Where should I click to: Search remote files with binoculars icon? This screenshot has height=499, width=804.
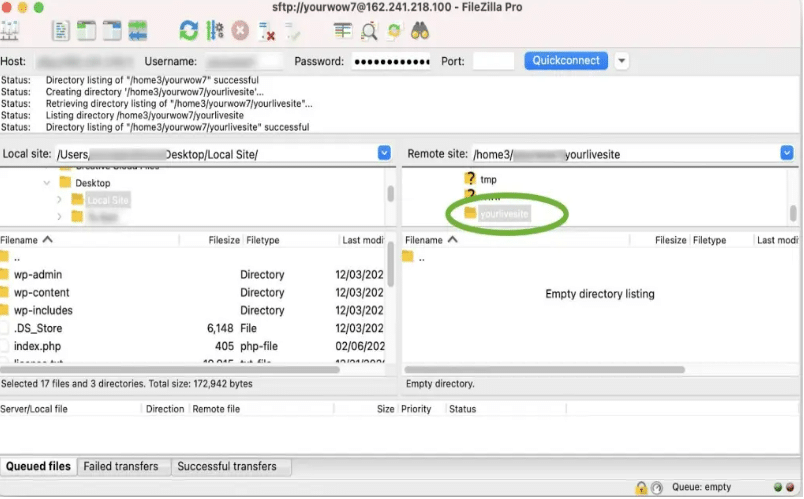420,31
